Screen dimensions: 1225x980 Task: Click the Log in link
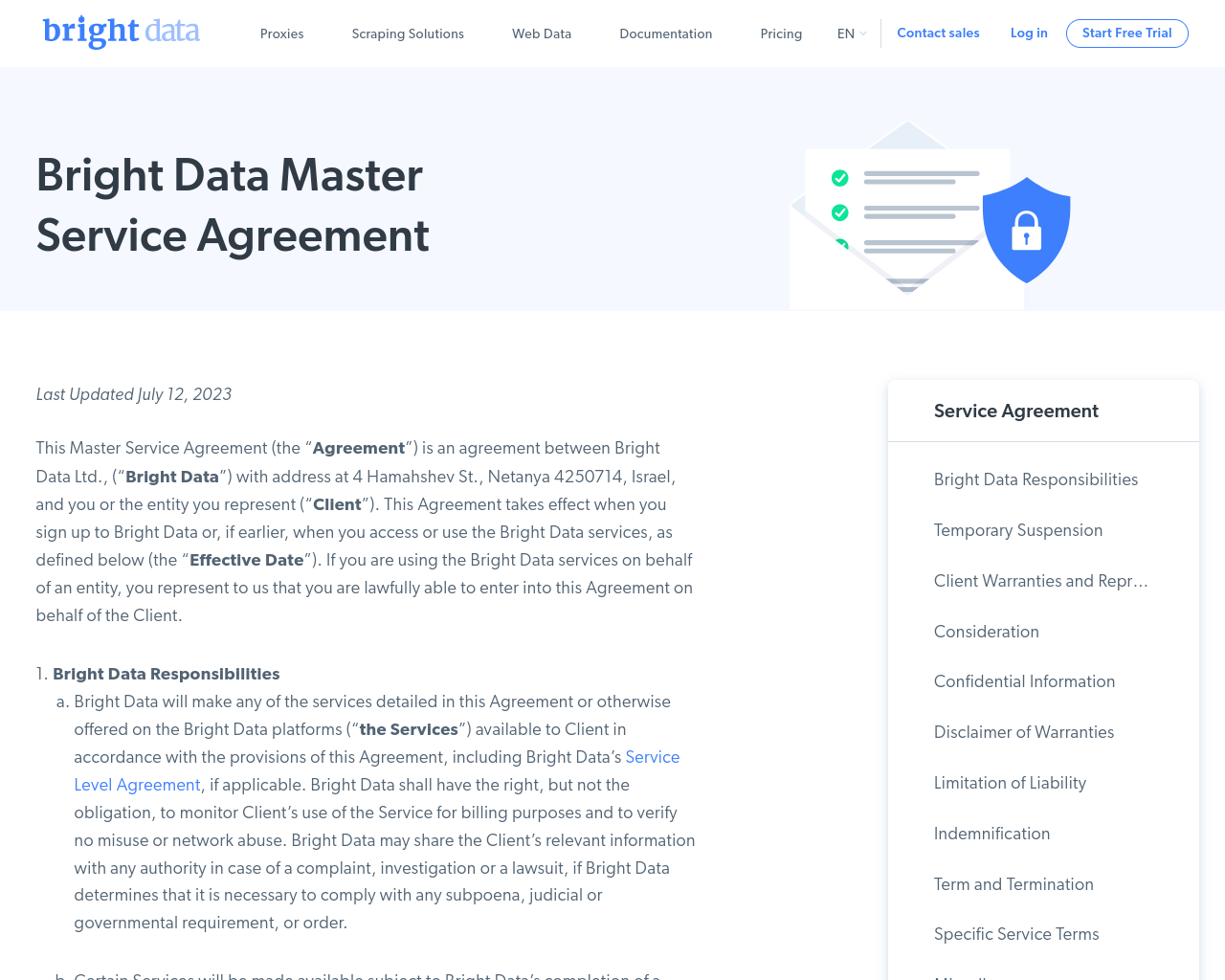pos(1029,33)
